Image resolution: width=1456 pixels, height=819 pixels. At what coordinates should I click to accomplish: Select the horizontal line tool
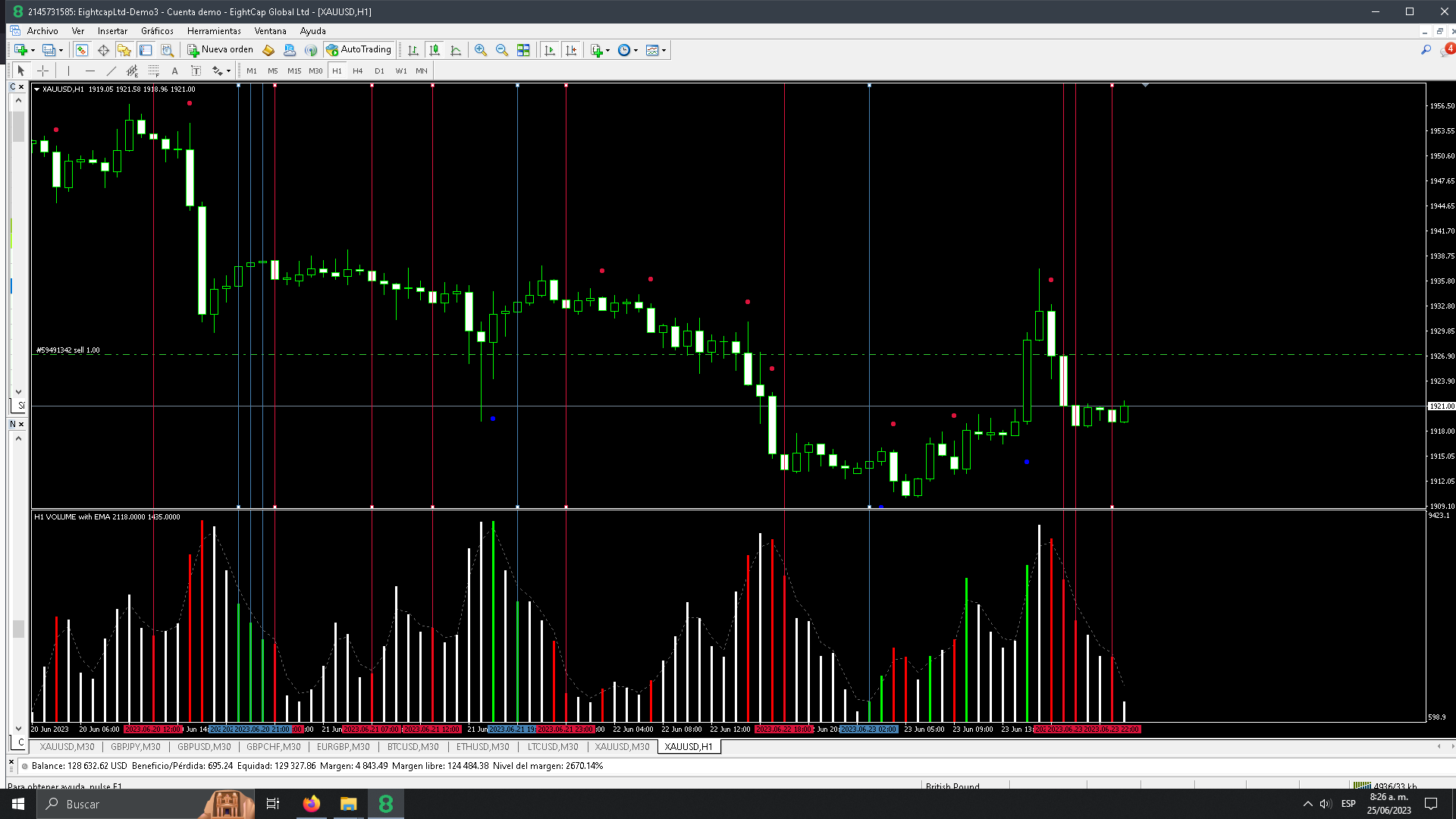[x=90, y=71]
